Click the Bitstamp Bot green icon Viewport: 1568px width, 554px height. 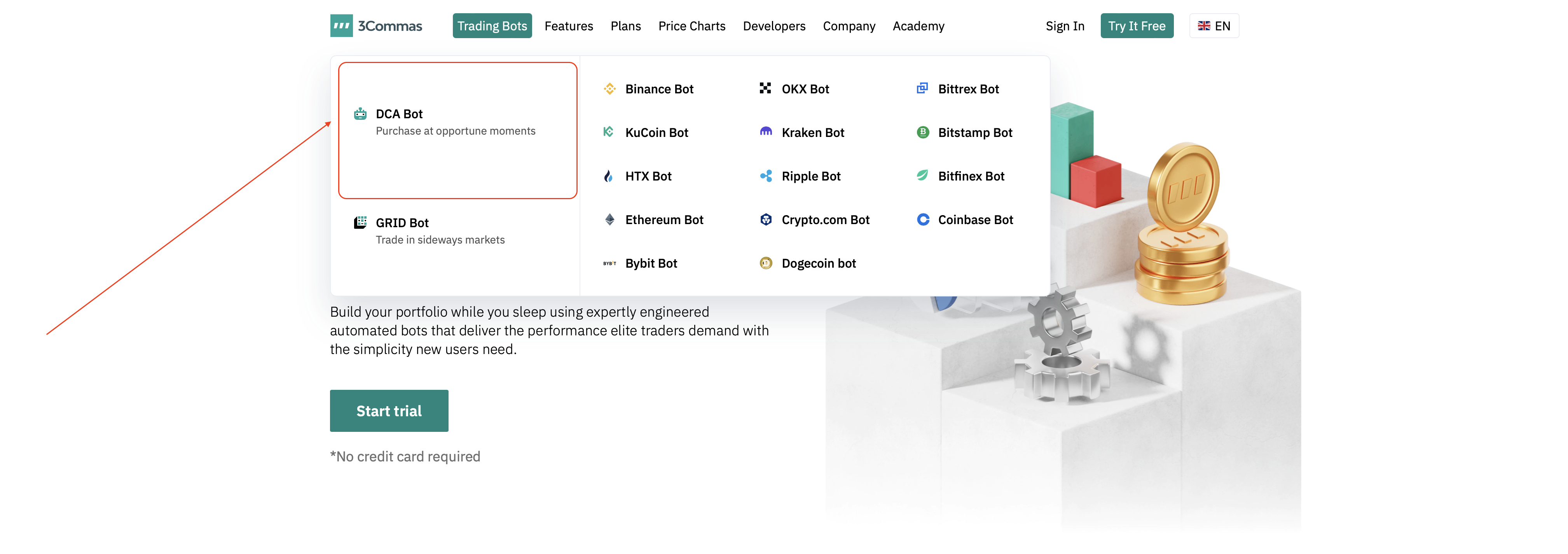tap(923, 132)
